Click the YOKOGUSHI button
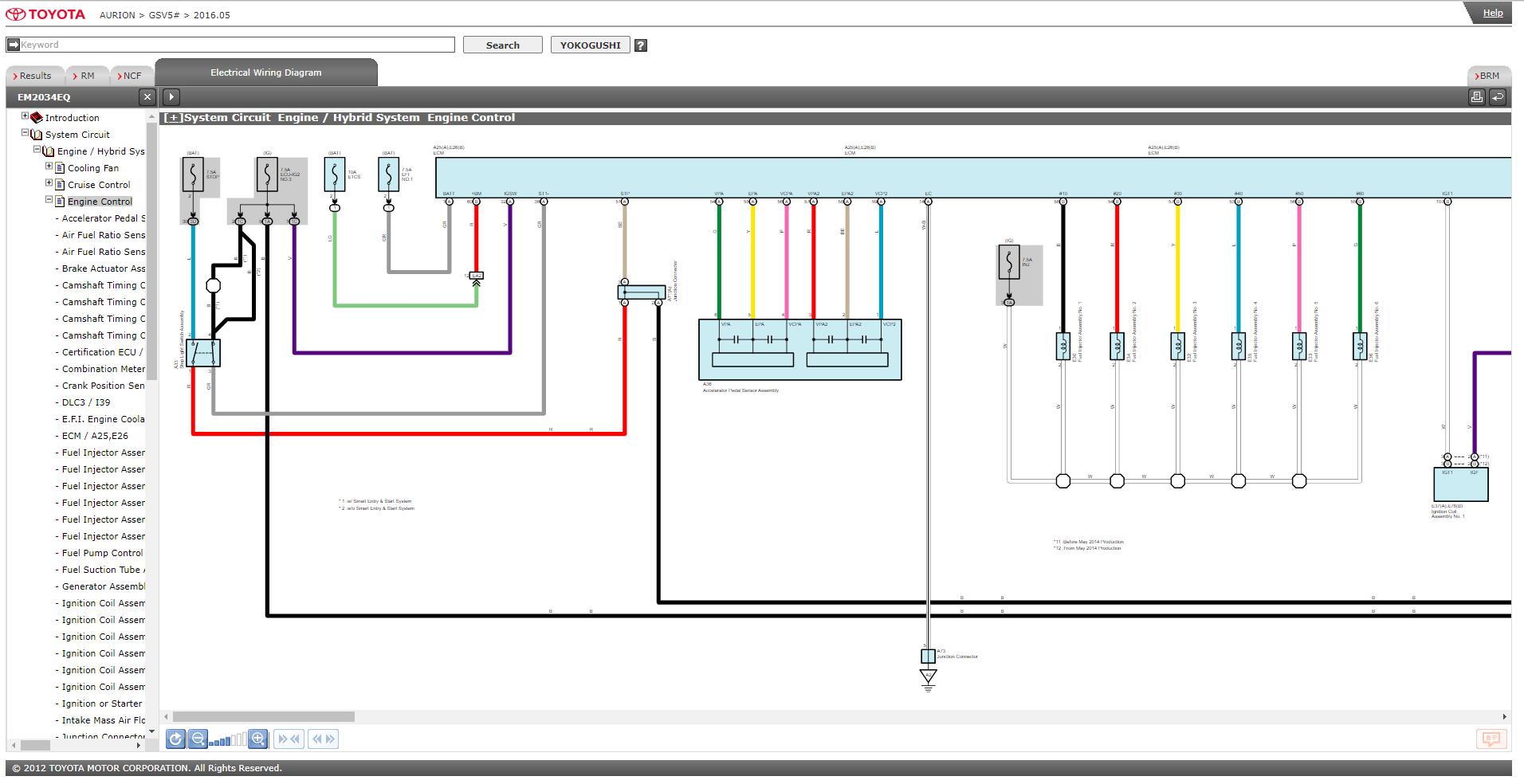This screenshot has width=1524, height=784. click(590, 45)
